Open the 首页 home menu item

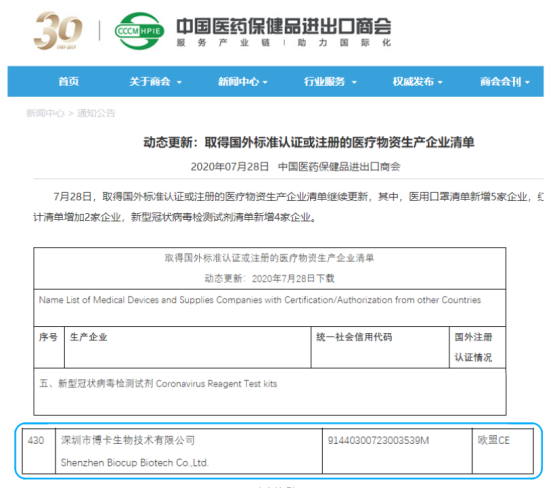[69, 82]
